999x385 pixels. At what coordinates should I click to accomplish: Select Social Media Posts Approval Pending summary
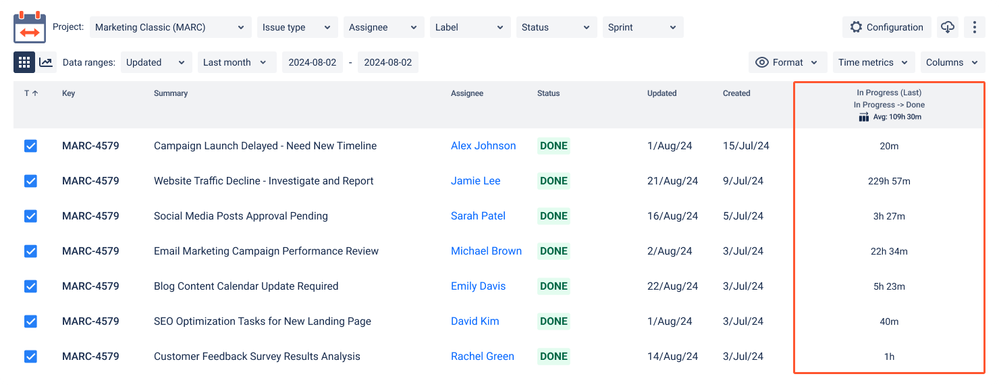pyautogui.click(x=241, y=216)
